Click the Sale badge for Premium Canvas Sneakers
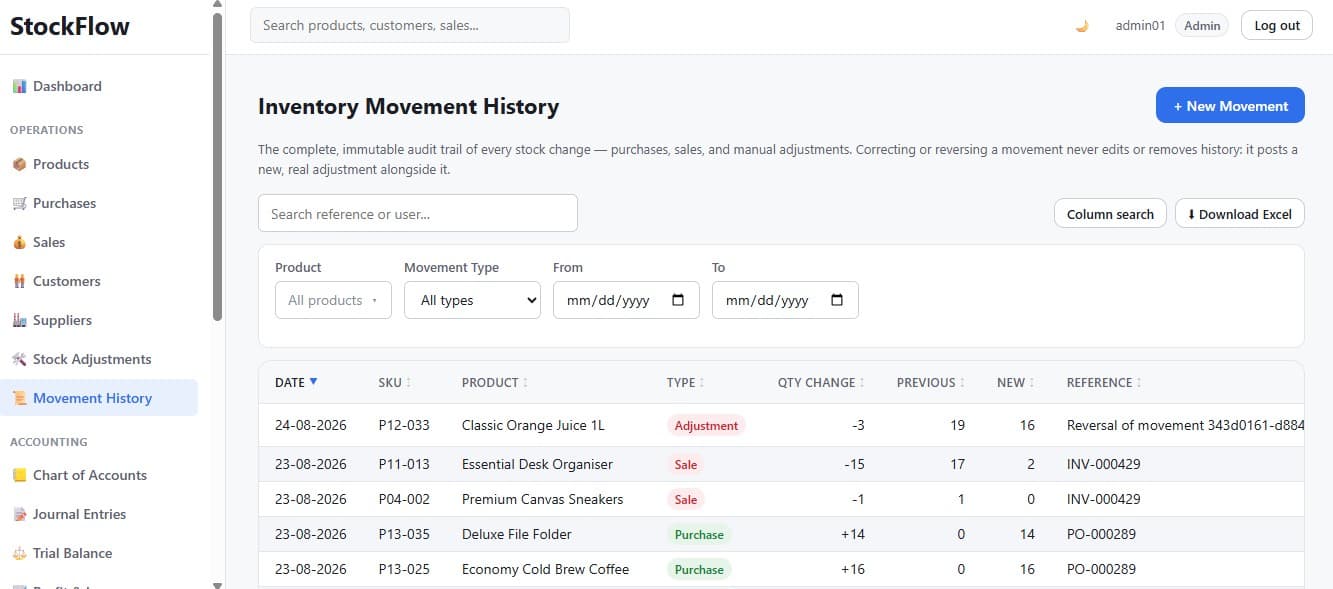Viewport: 1333px width, 589px height. pos(686,500)
